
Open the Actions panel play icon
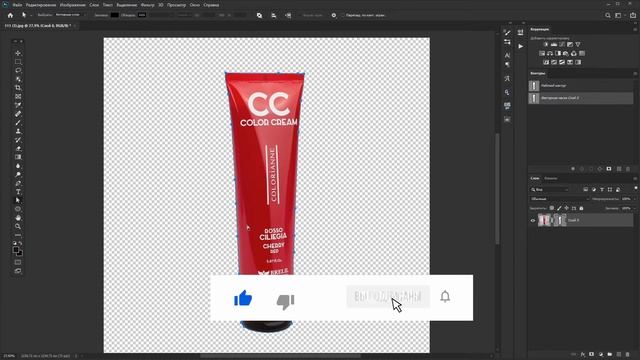[520, 47]
